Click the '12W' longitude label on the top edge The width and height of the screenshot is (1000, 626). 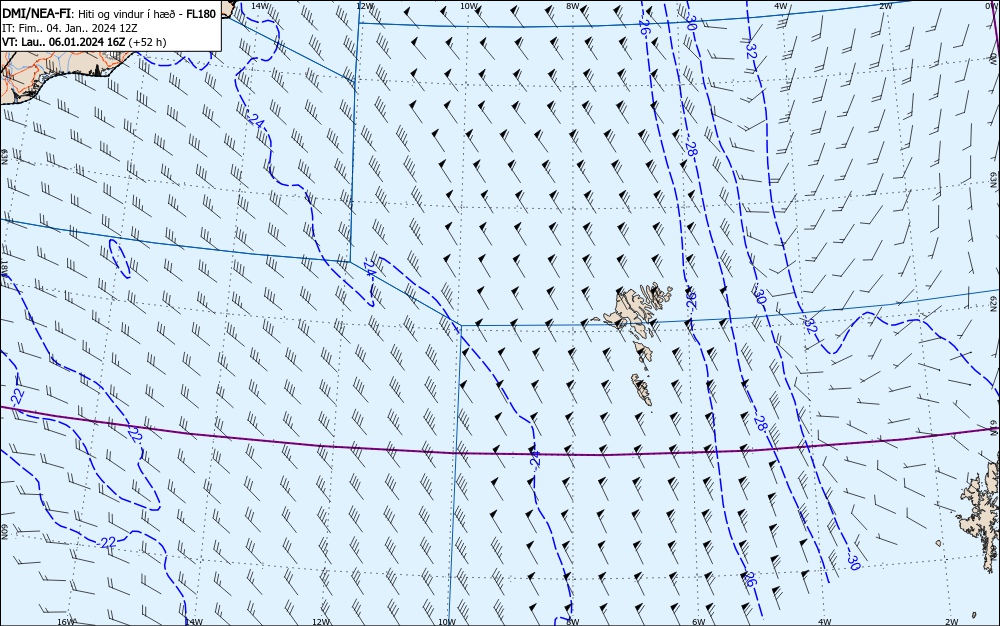click(364, 6)
